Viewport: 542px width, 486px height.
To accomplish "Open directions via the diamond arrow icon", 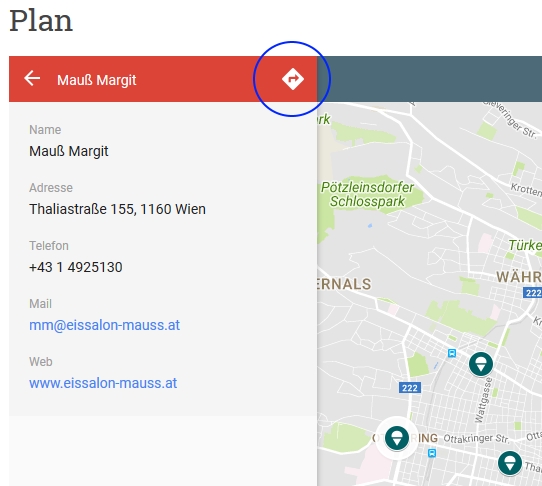I will [293, 79].
